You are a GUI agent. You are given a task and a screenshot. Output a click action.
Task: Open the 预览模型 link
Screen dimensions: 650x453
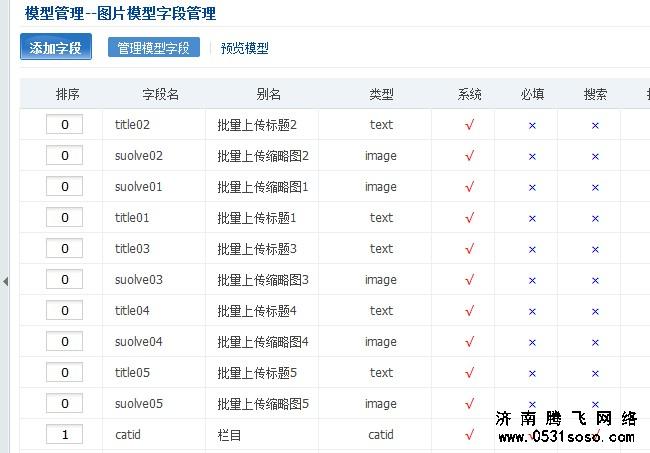pos(245,48)
